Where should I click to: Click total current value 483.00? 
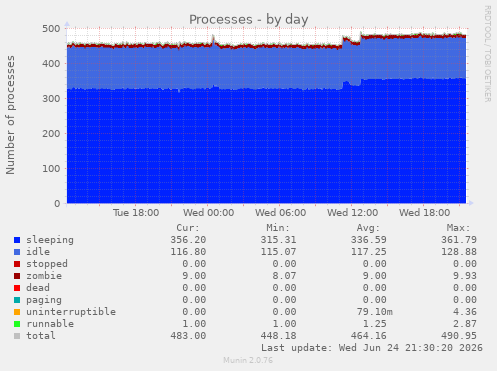[188, 336]
